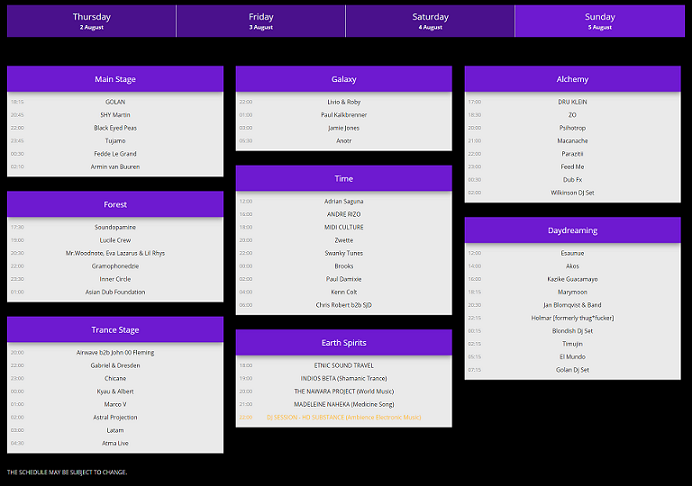692x486 pixels.
Task: Click the Zwette entry
Action: pyautogui.click(x=344, y=240)
